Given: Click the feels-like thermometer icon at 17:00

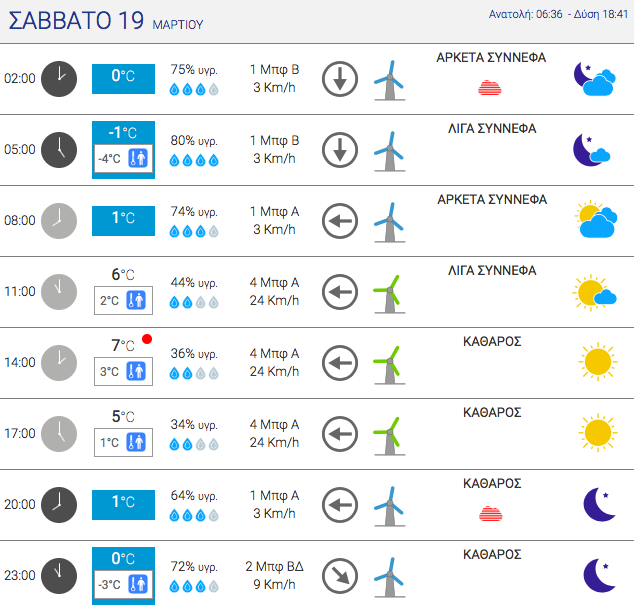Looking at the screenshot, I should pyautogui.click(x=136, y=442).
